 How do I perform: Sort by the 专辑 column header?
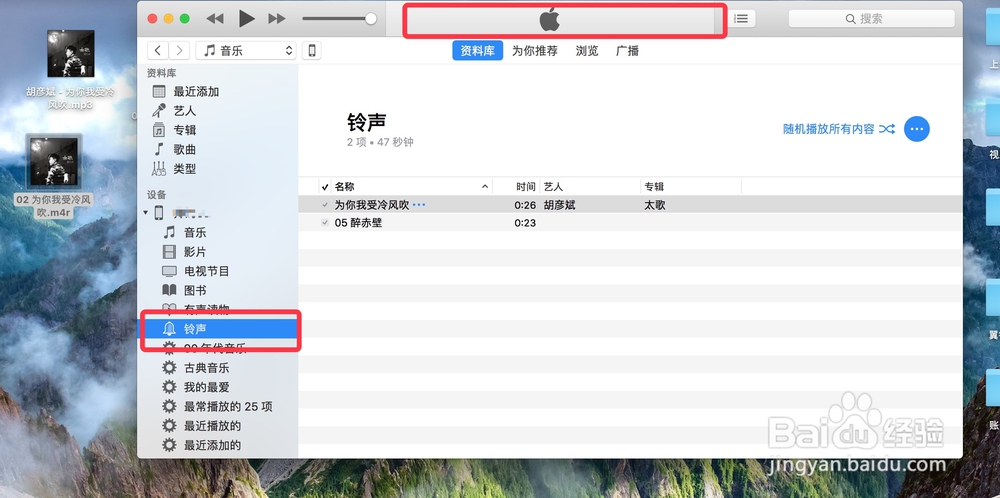tap(654, 187)
